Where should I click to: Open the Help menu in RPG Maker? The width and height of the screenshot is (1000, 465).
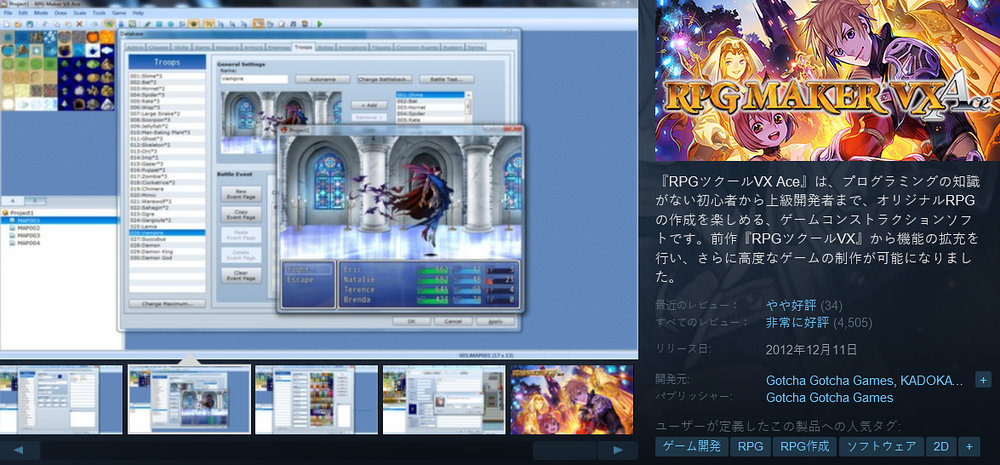(138, 13)
